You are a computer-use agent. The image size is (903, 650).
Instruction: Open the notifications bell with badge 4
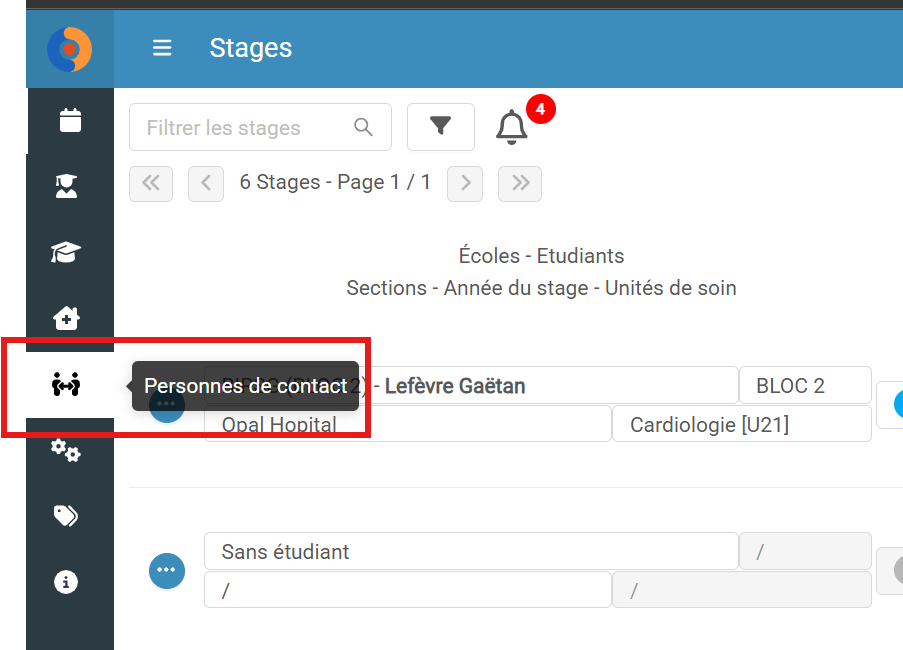tap(511, 127)
